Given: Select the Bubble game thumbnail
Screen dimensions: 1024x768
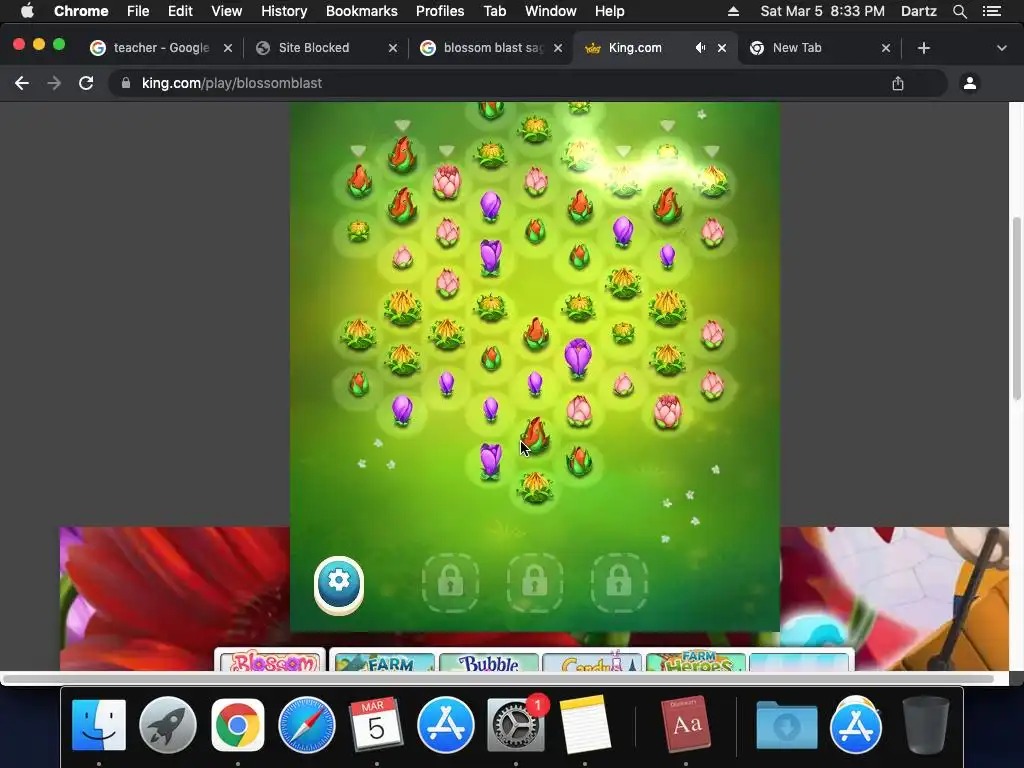Looking at the screenshot, I should click(489, 662).
